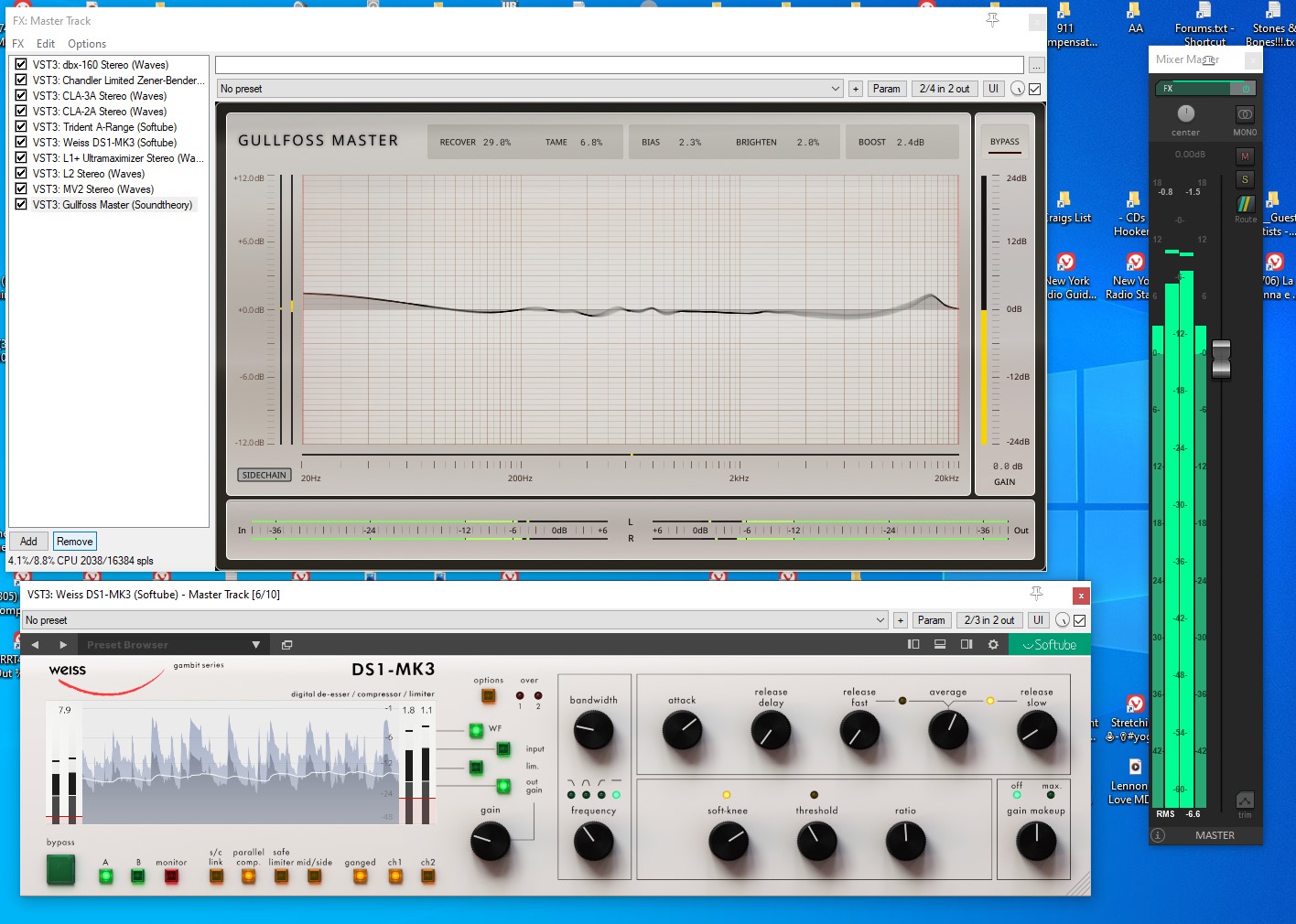Toggle the Gullfoss plugin enable checkbox at top-right
Viewport: 1296px width, 924px height.
(x=1035, y=89)
